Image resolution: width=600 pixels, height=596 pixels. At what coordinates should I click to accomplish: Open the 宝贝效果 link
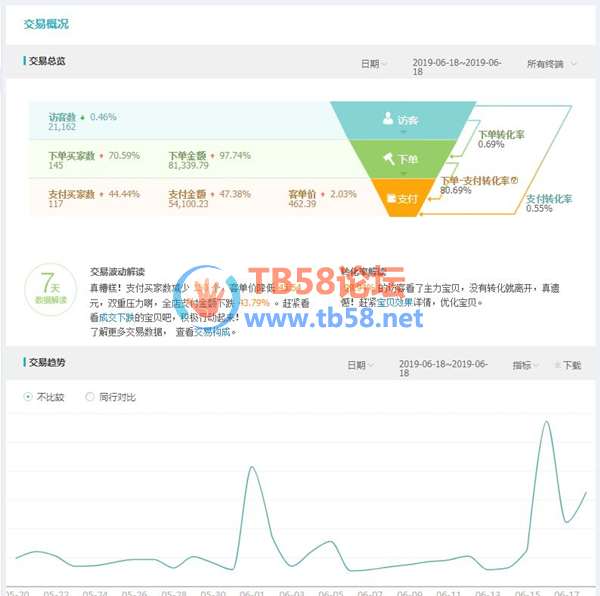coord(395,303)
